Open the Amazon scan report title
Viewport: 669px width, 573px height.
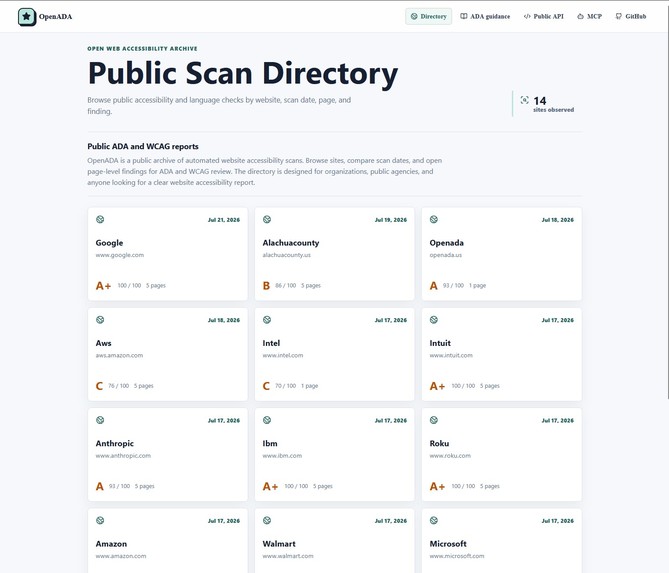coord(111,544)
